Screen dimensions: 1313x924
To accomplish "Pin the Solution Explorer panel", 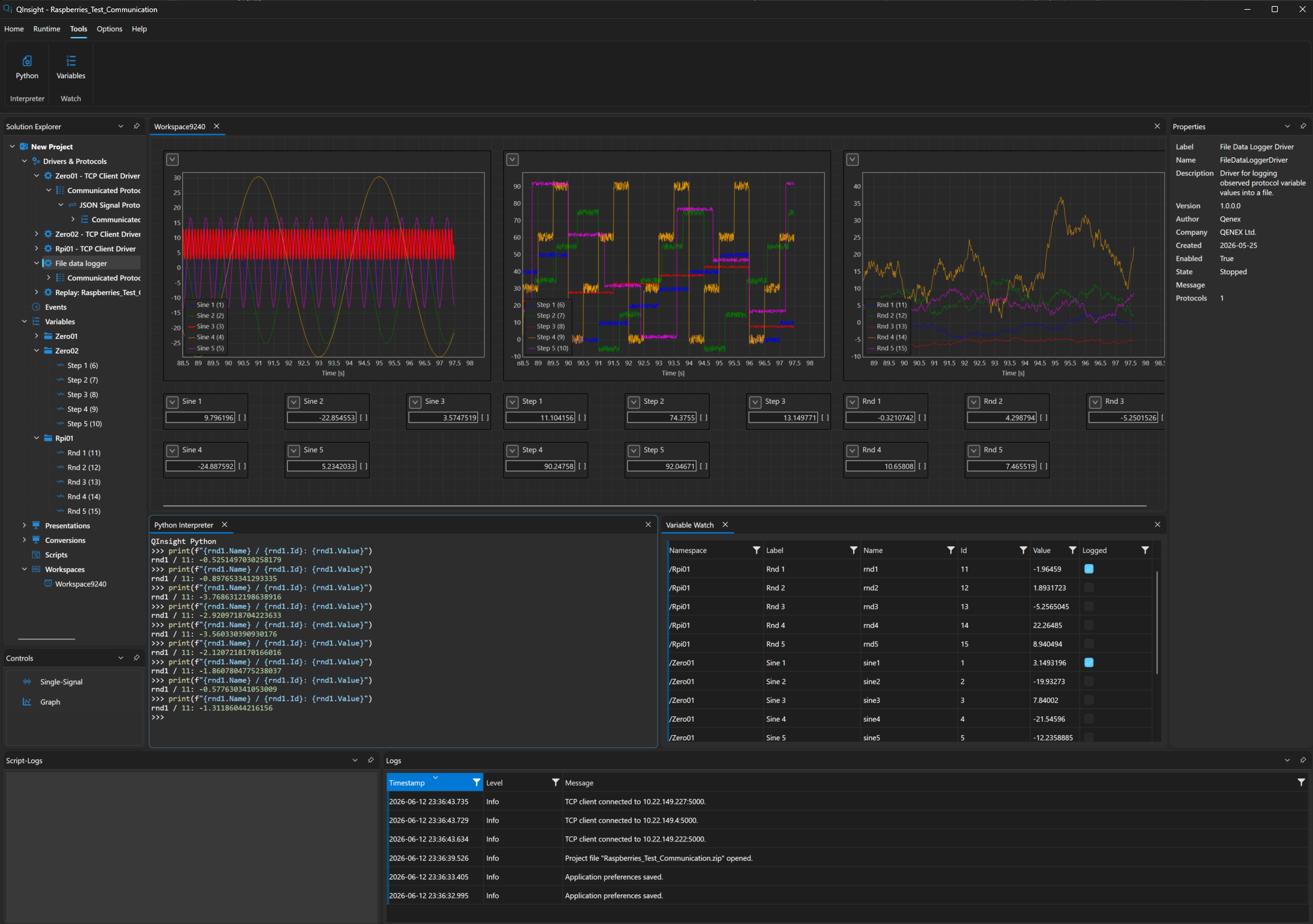I will [x=137, y=126].
